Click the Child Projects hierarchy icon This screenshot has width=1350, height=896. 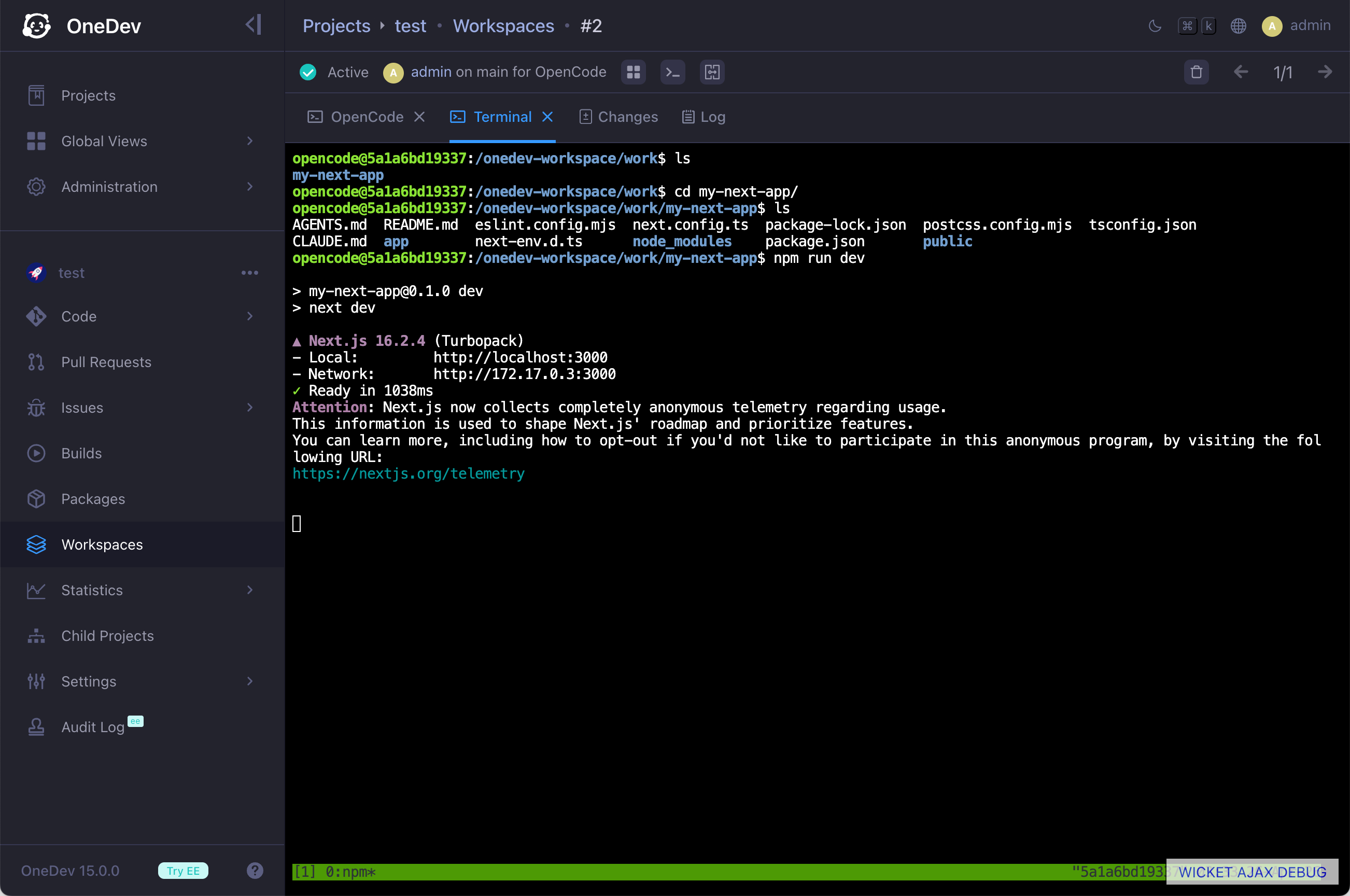pyautogui.click(x=36, y=636)
